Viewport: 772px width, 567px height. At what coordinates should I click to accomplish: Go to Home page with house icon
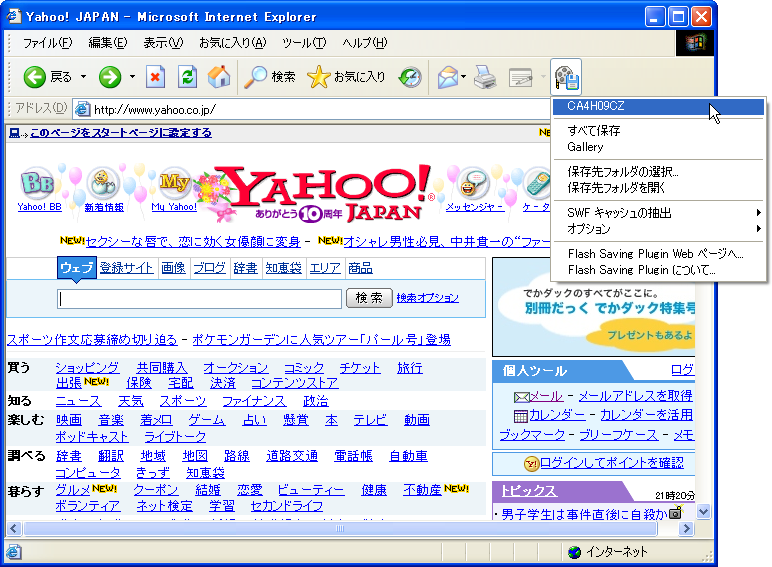[x=219, y=77]
